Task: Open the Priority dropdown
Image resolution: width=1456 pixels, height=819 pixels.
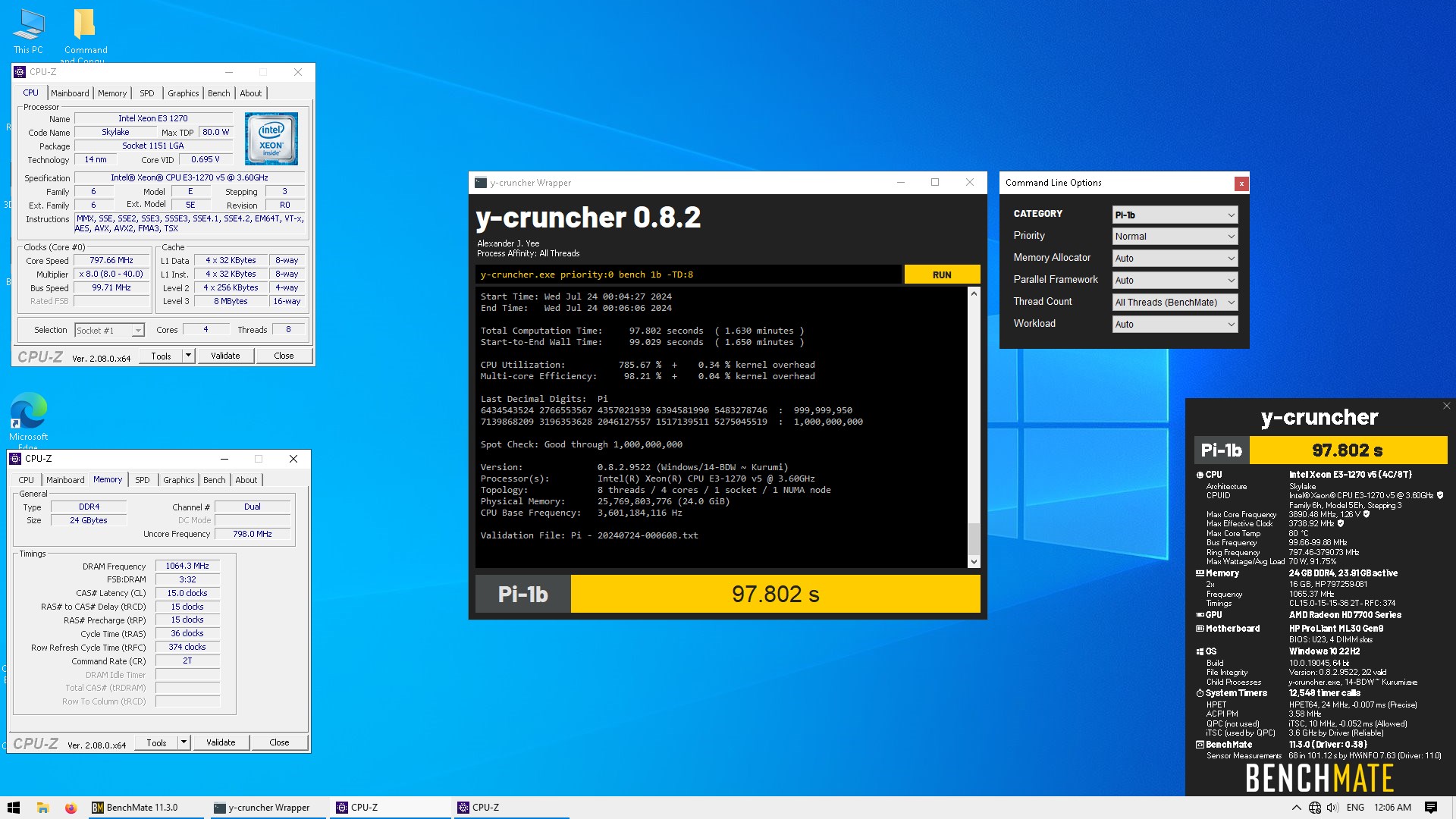Action: coord(1175,237)
